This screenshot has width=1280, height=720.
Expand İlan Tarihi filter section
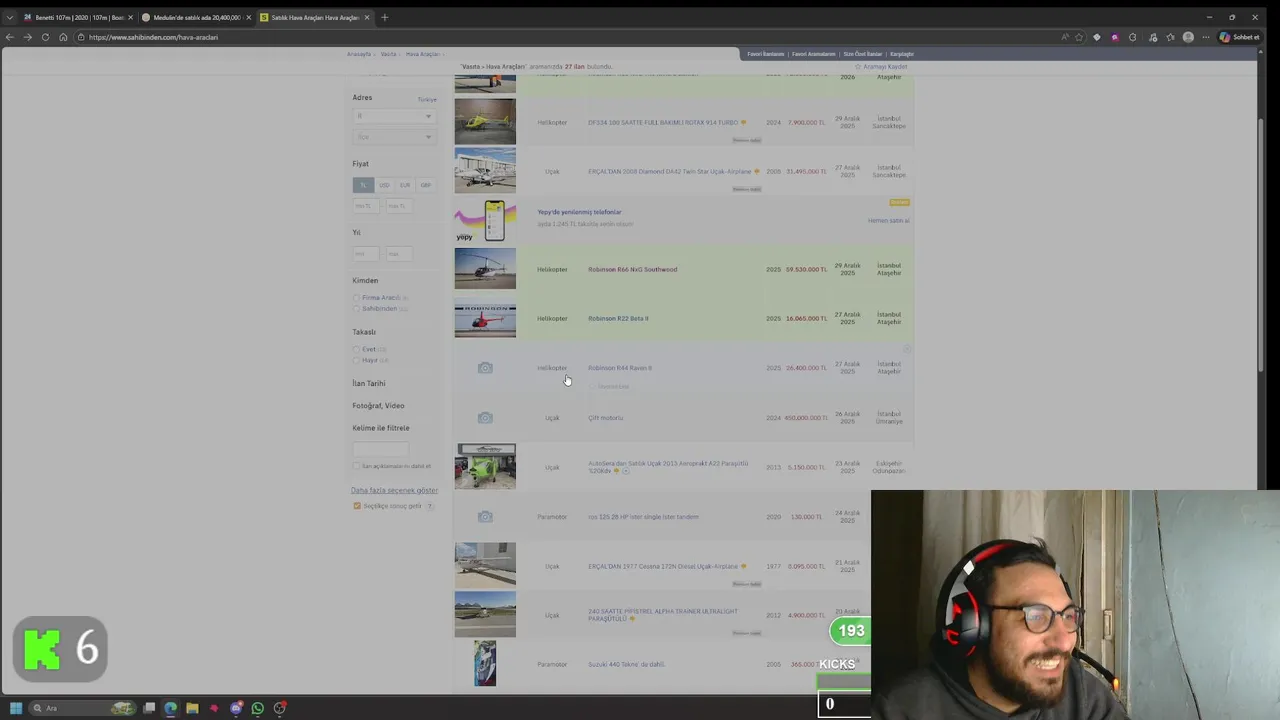pos(368,384)
